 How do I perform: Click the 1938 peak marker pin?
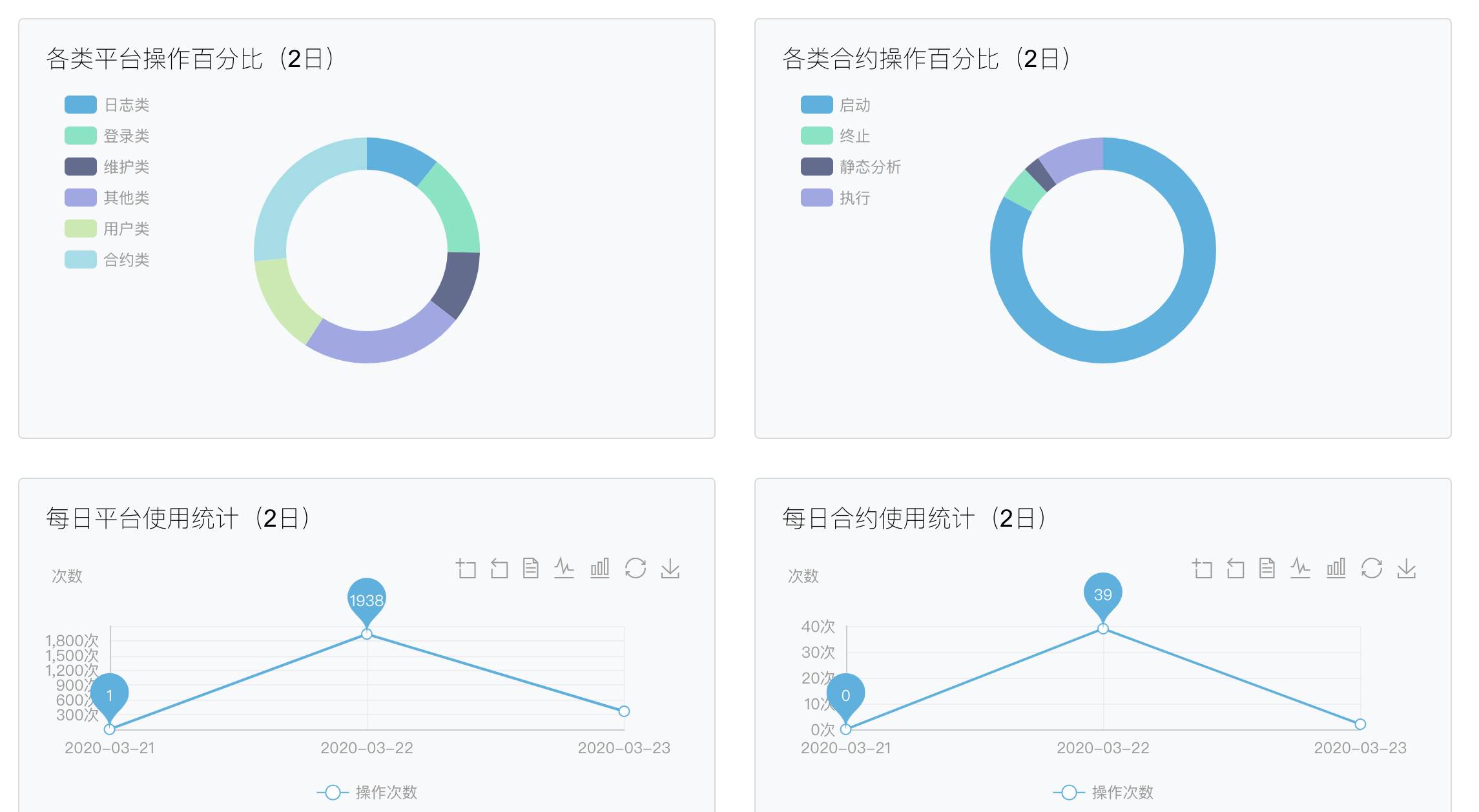click(x=366, y=598)
